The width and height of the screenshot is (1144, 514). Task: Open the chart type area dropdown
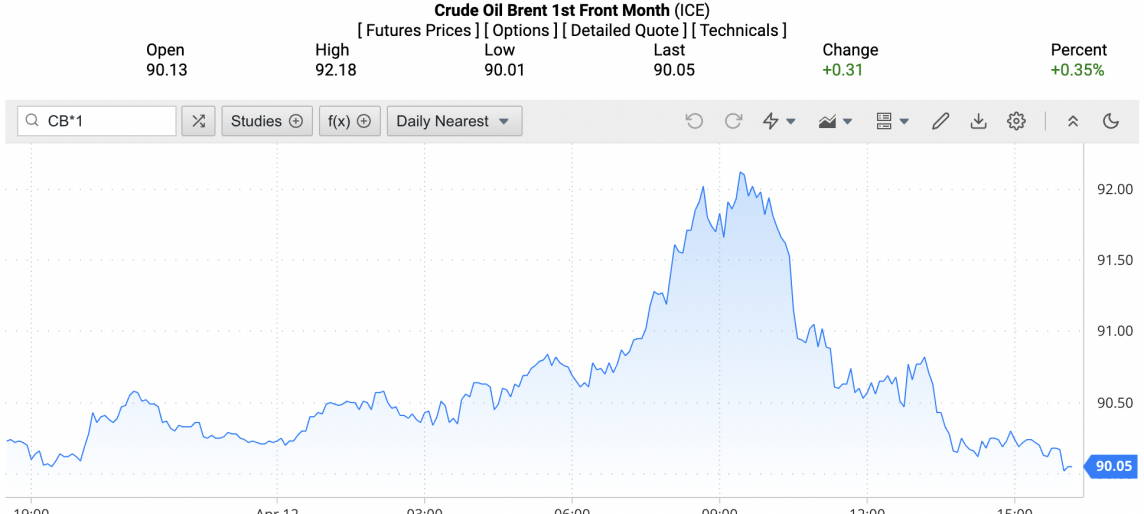[x=835, y=121]
